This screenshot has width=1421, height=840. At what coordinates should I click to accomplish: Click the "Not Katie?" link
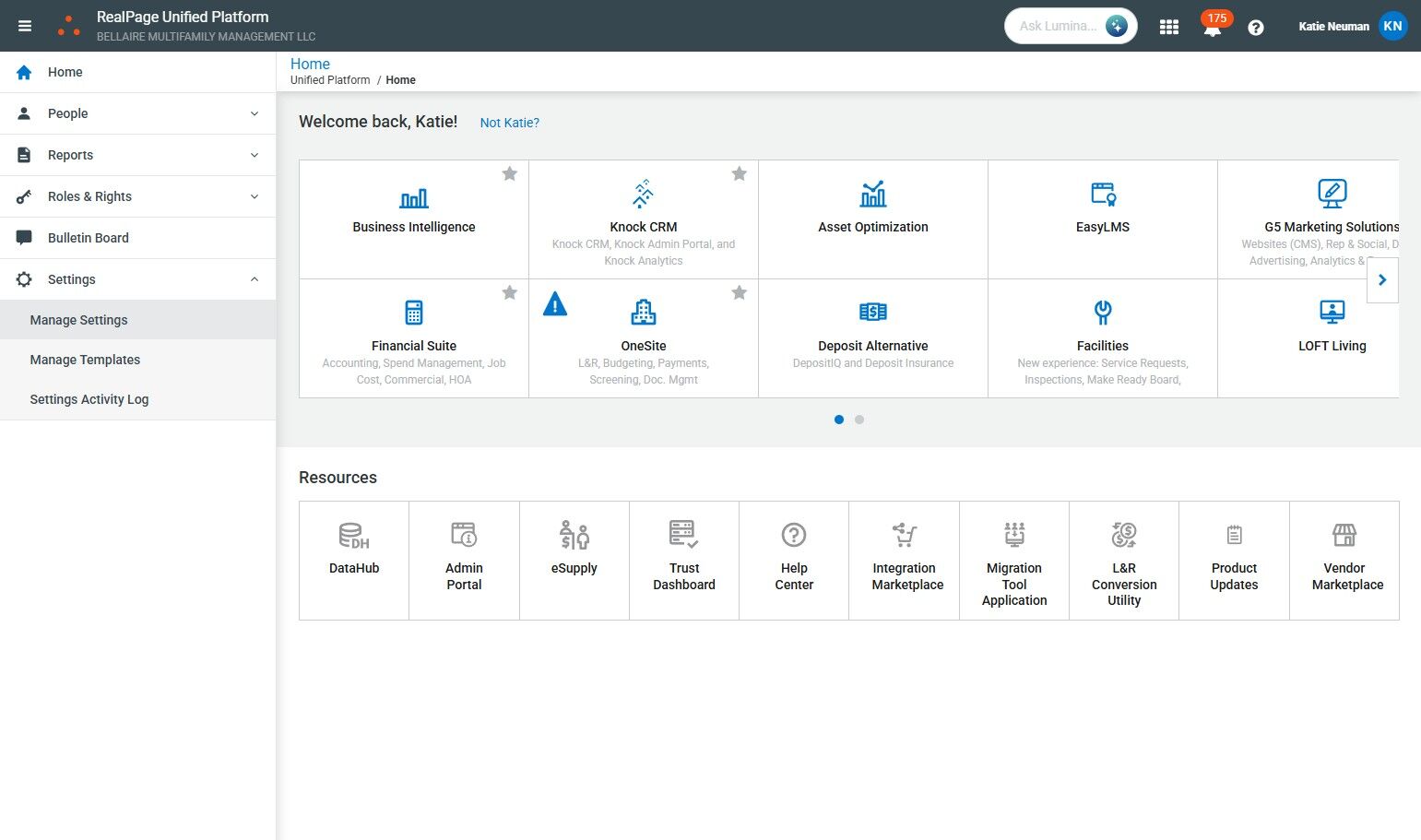(x=510, y=123)
